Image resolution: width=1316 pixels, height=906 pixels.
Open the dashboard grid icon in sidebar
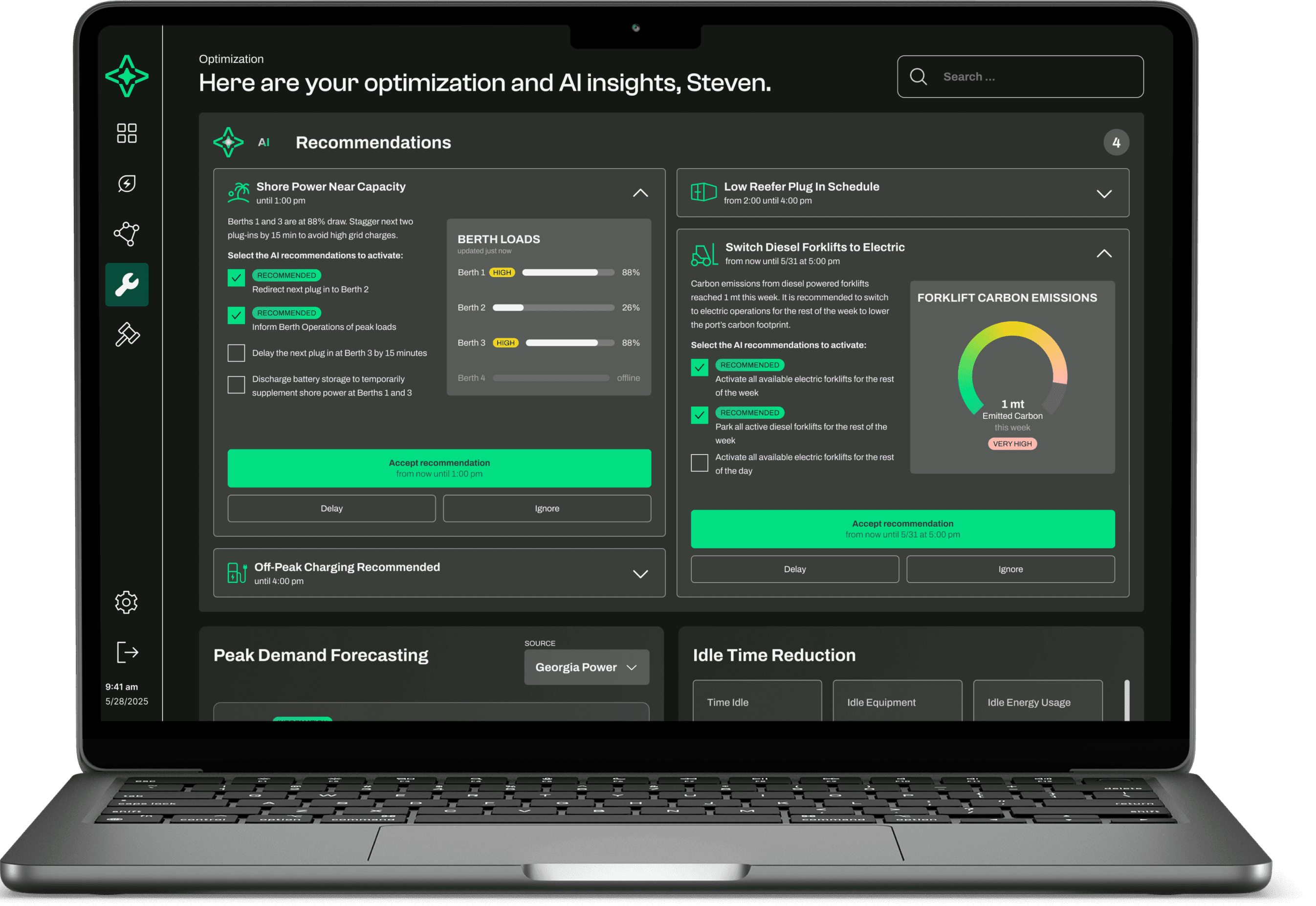pos(127,133)
